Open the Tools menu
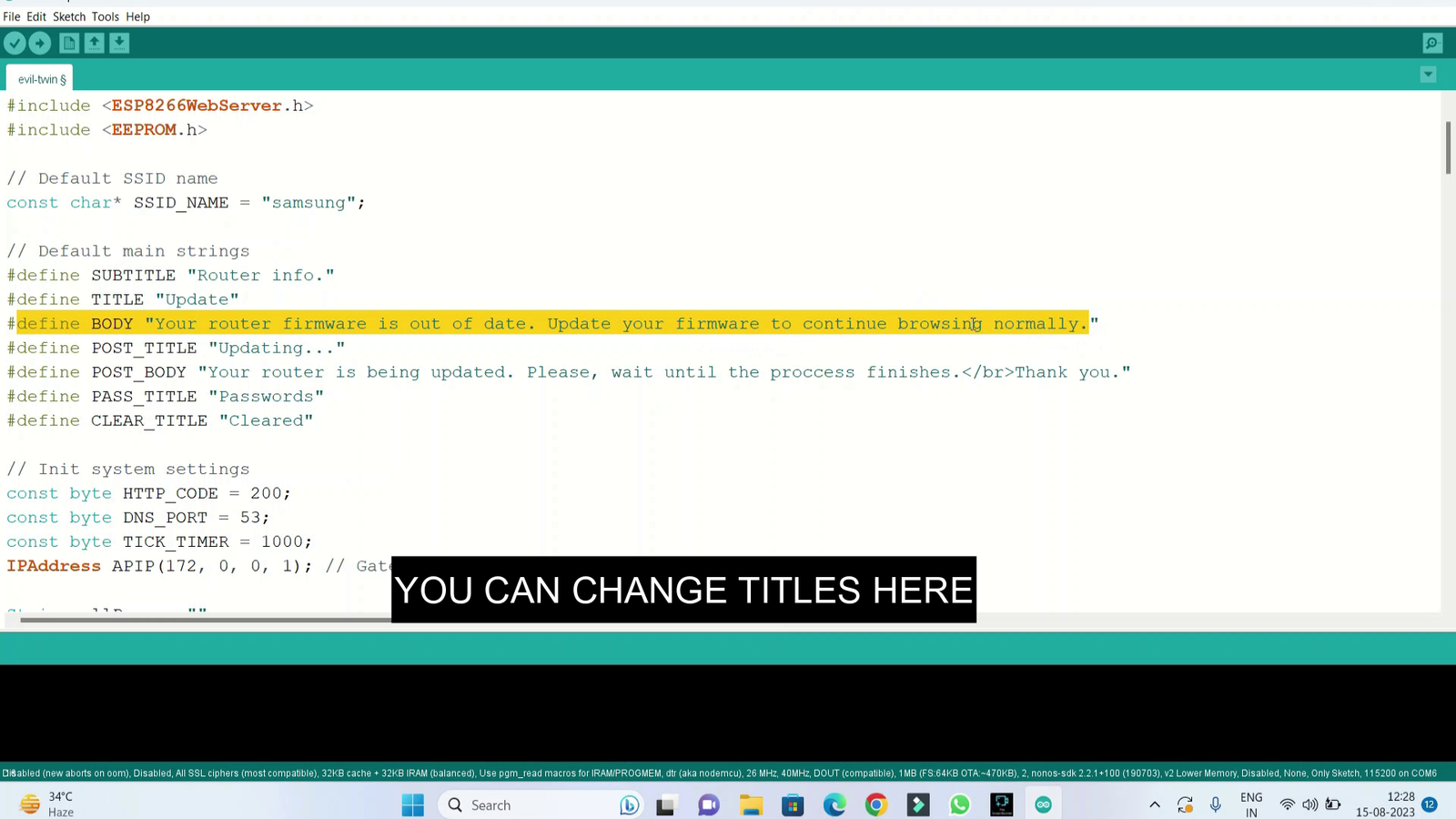Image resolution: width=1456 pixels, height=819 pixels. click(105, 16)
